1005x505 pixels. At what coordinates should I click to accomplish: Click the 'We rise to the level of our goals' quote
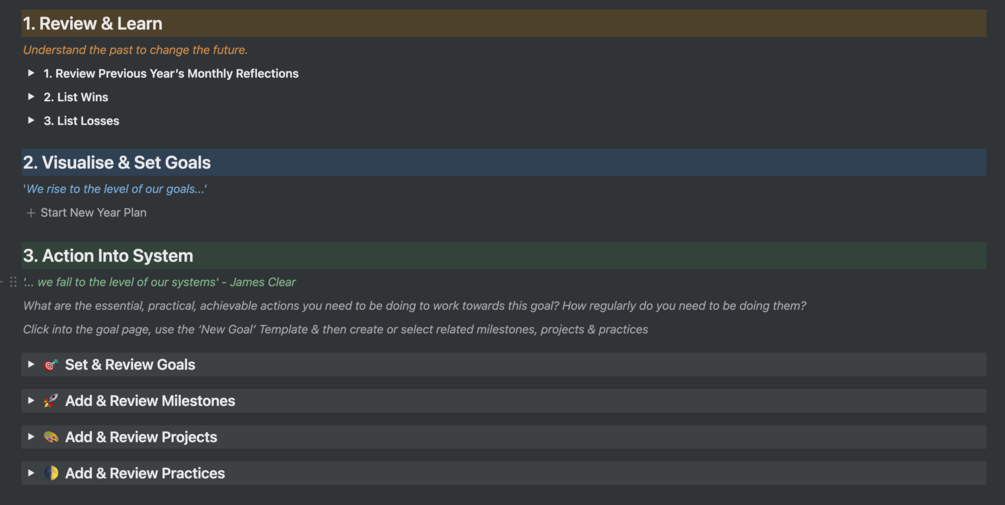click(115, 189)
